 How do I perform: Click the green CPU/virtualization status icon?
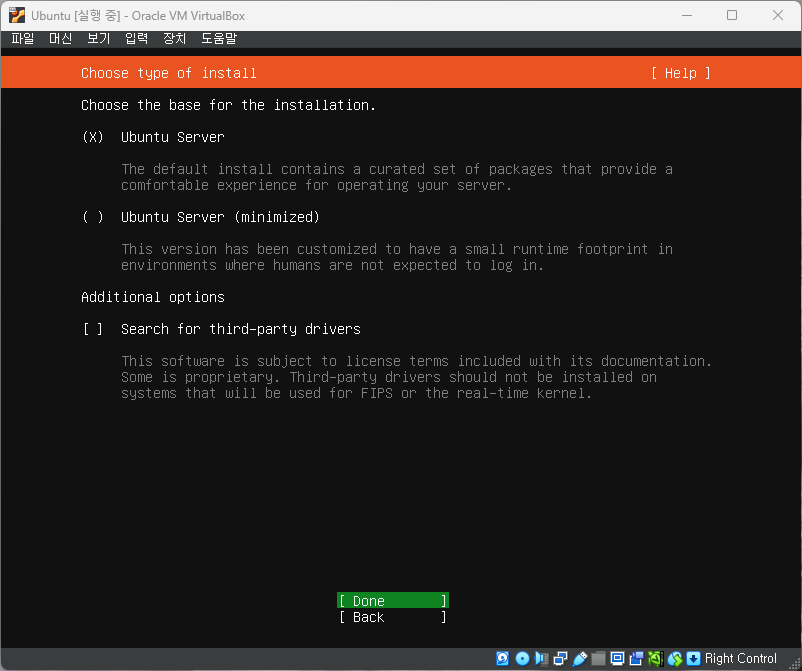655,658
